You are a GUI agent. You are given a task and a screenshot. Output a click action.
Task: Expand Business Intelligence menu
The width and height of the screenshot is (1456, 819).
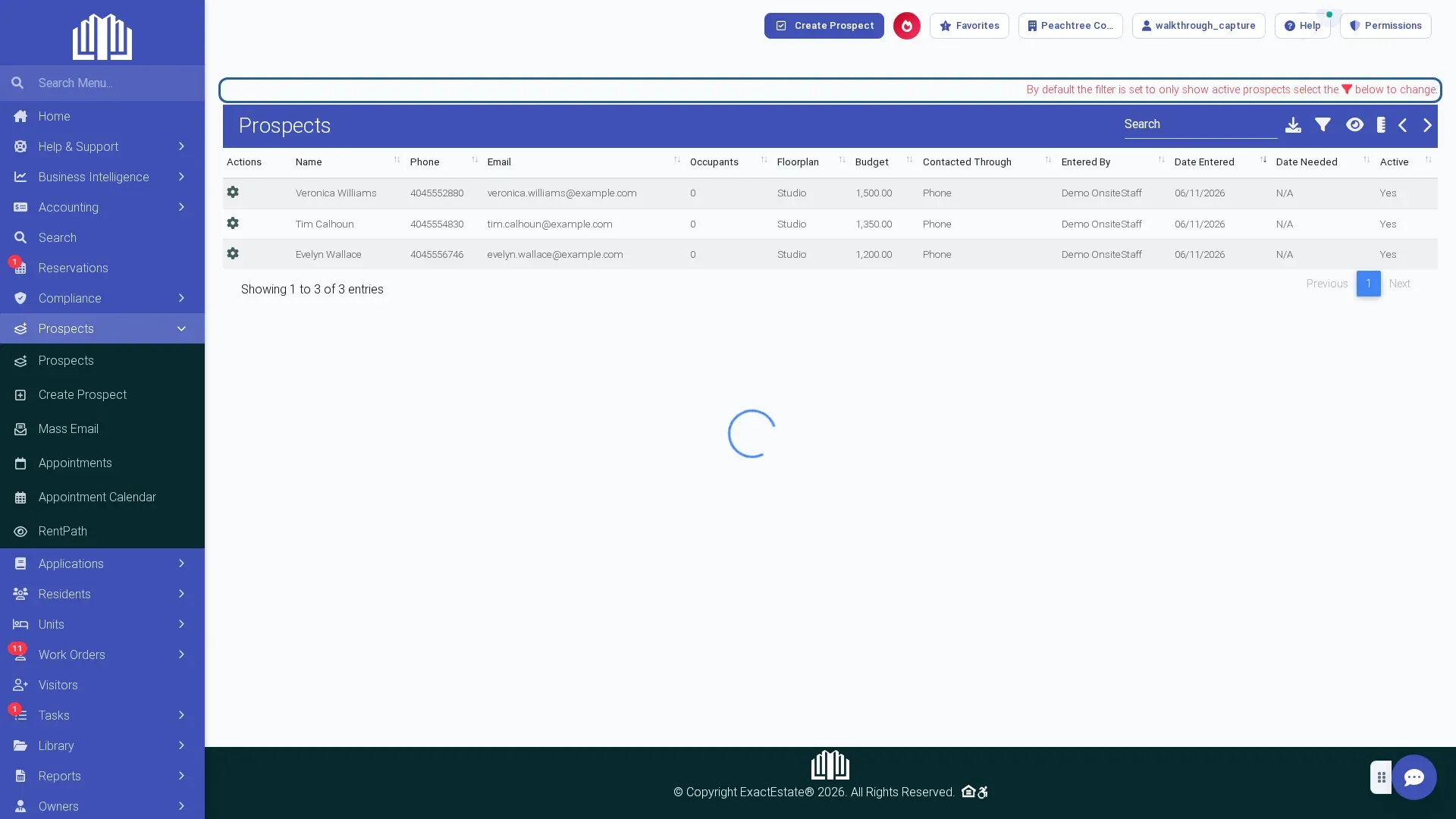[x=102, y=177]
